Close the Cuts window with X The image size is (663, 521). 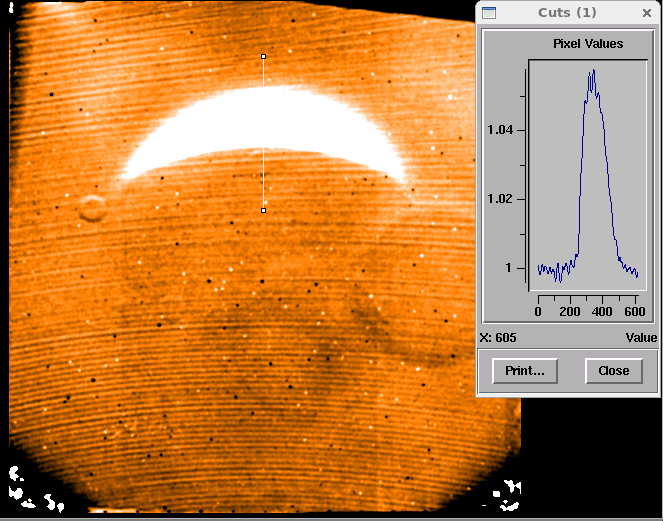pyautogui.click(x=646, y=12)
